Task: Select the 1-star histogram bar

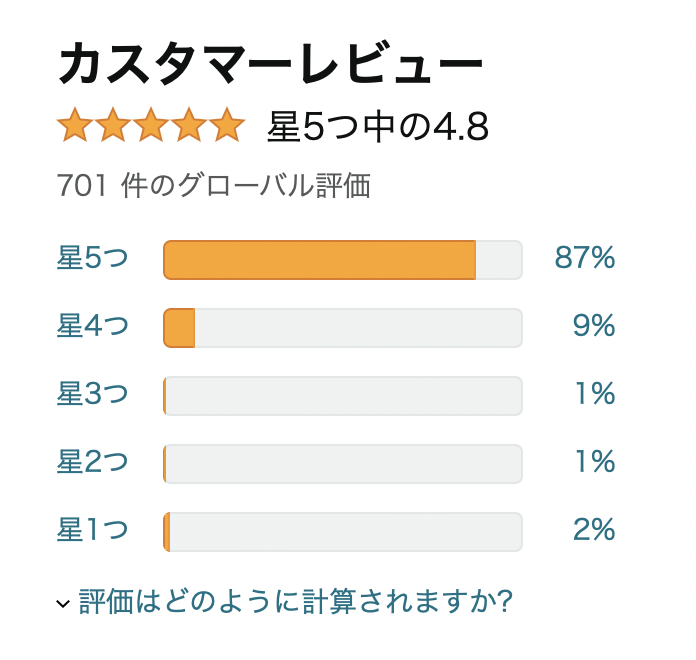Action: pos(342,532)
